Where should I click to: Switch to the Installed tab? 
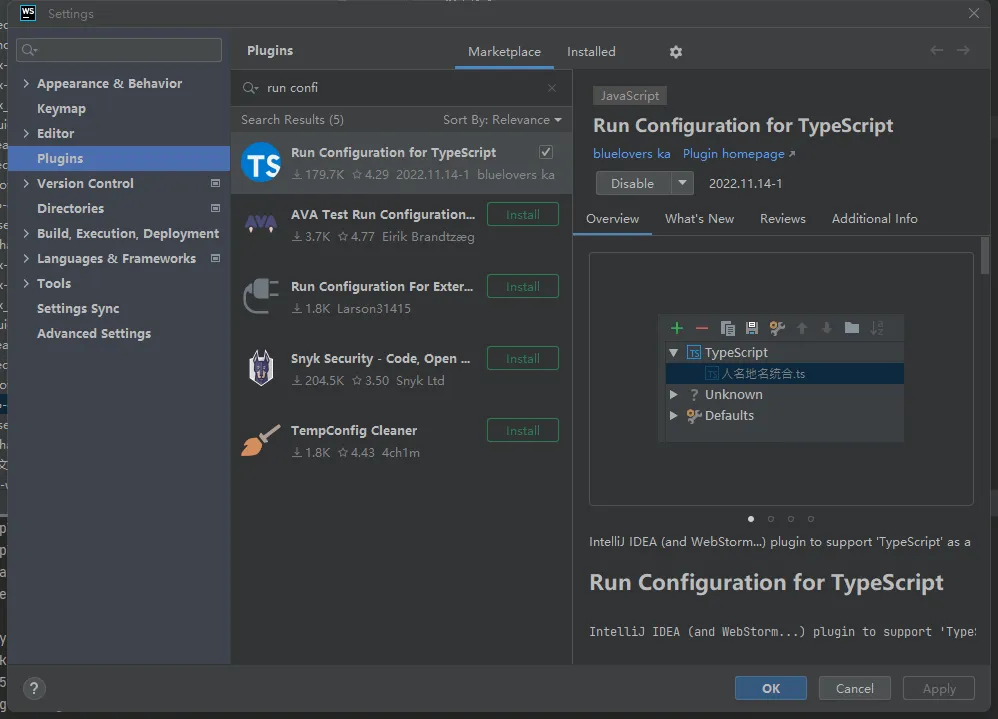click(x=591, y=52)
